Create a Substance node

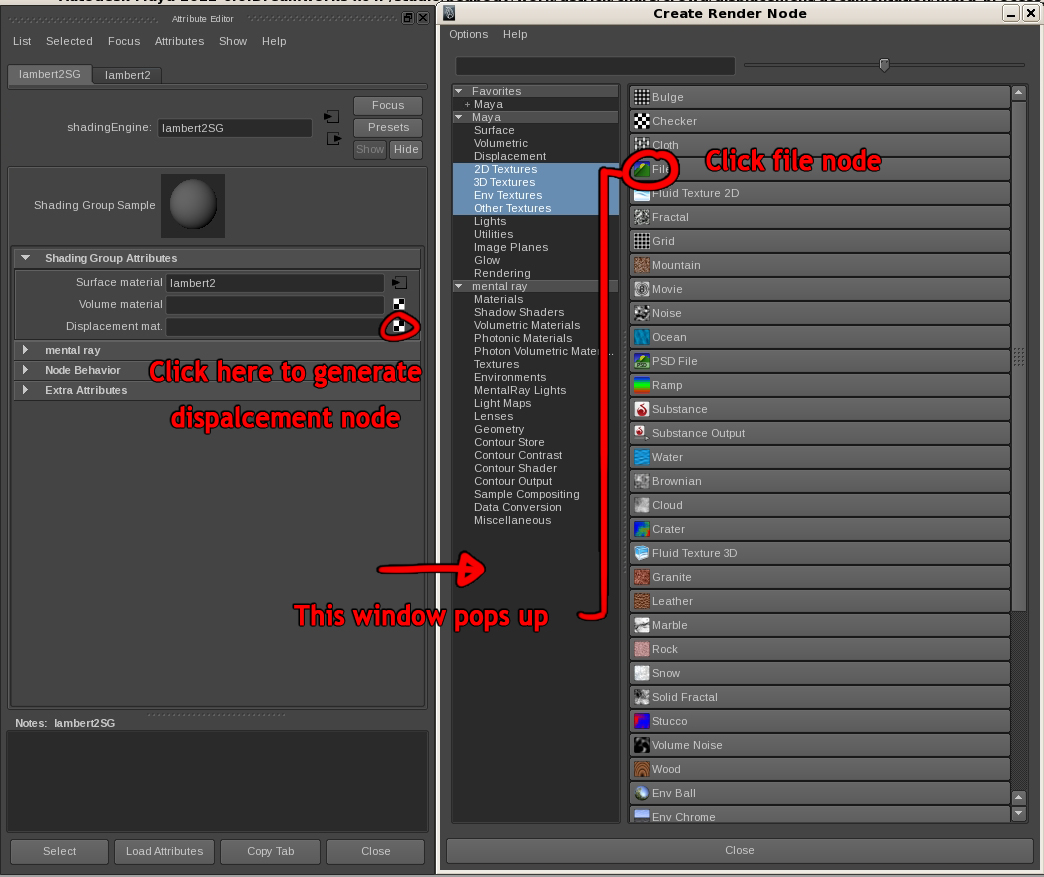pos(820,409)
